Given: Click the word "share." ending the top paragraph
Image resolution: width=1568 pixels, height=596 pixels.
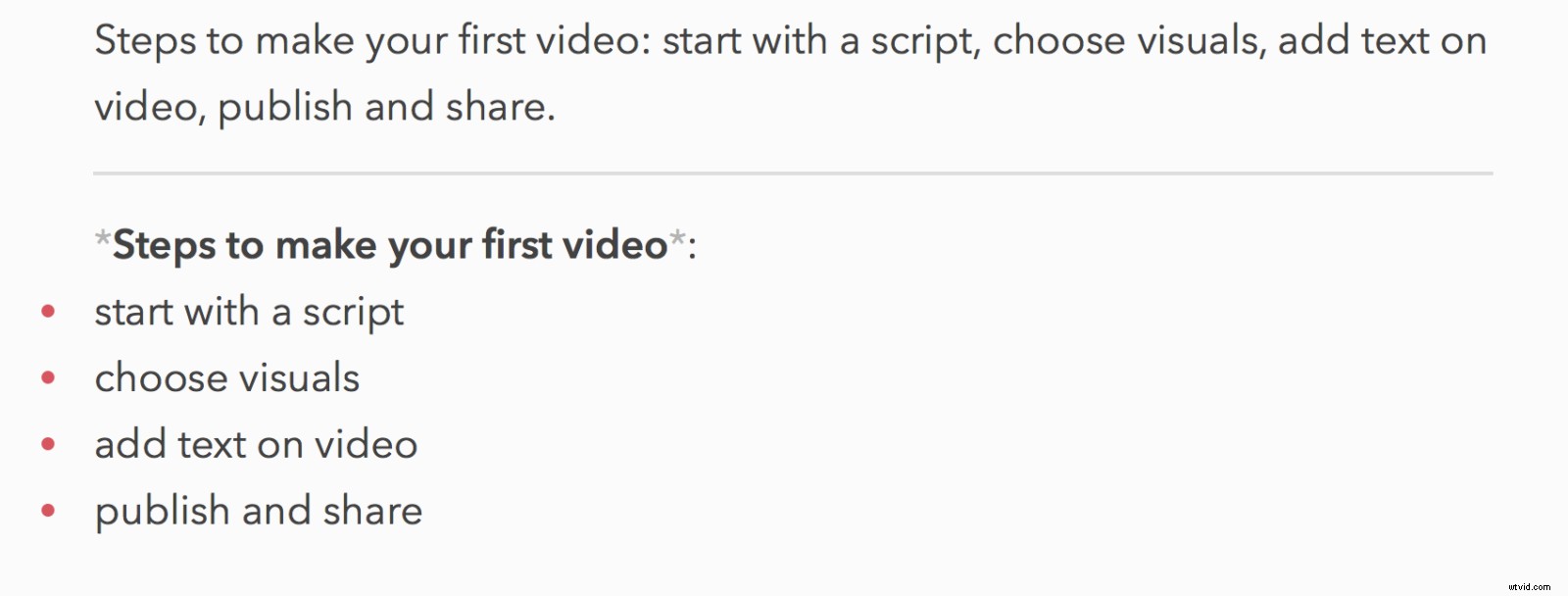Looking at the screenshot, I should pyautogui.click(x=501, y=107).
